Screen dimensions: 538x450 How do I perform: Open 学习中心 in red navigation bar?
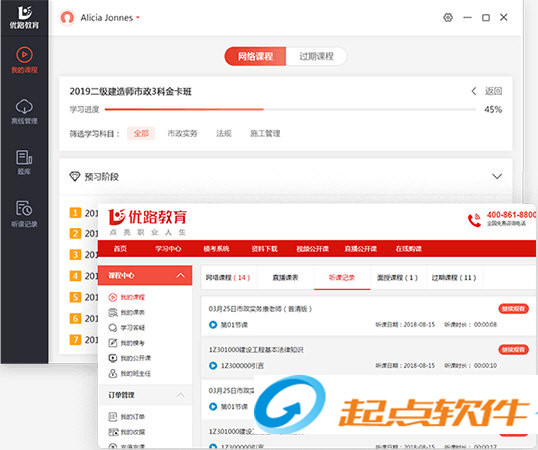pos(168,249)
